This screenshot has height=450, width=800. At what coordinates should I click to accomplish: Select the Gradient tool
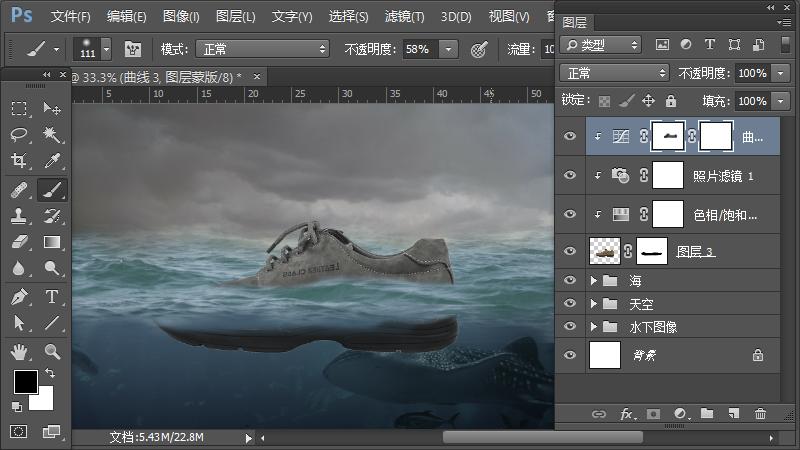click(52, 242)
